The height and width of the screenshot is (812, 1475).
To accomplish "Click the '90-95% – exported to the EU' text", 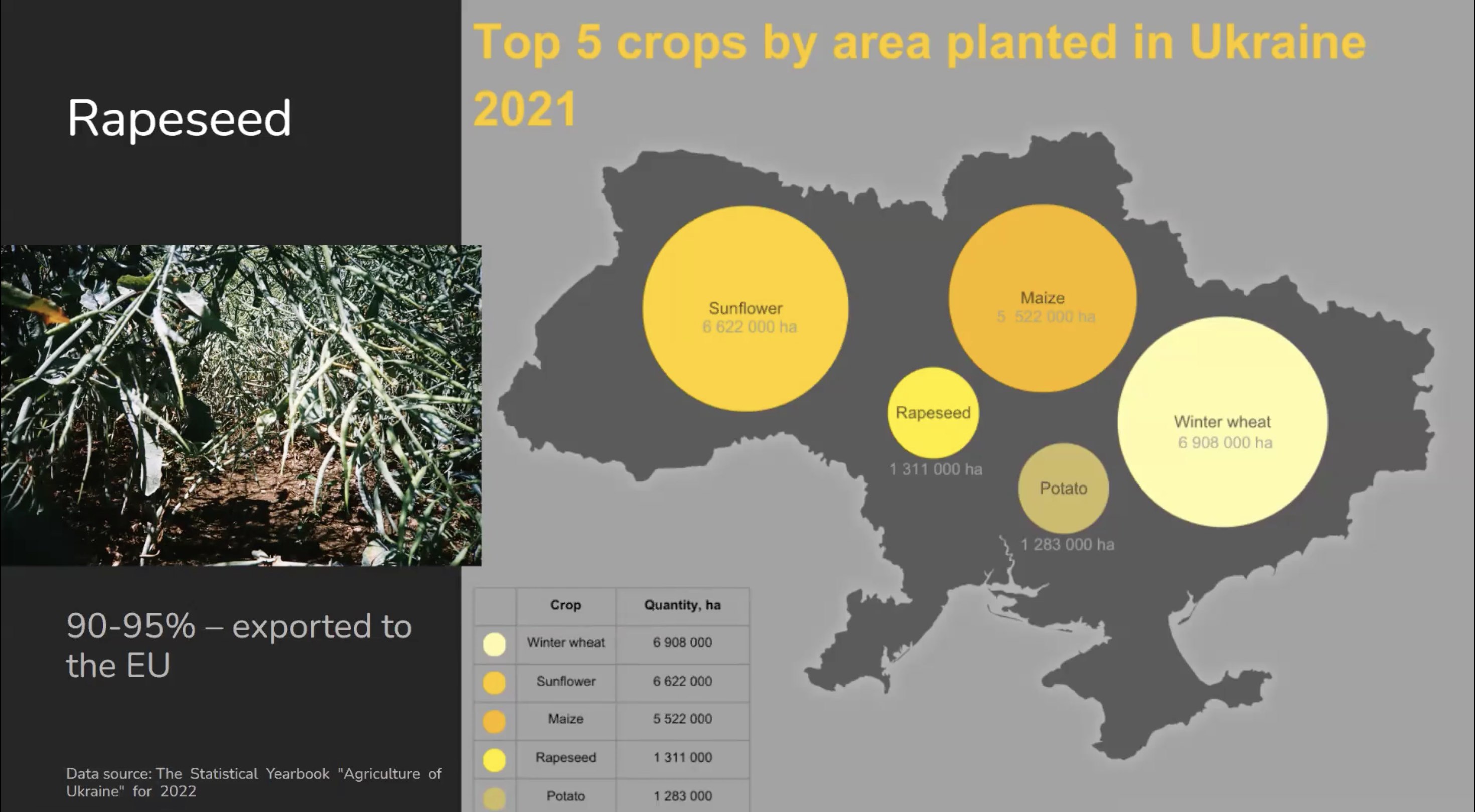I will (x=239, y=645).
